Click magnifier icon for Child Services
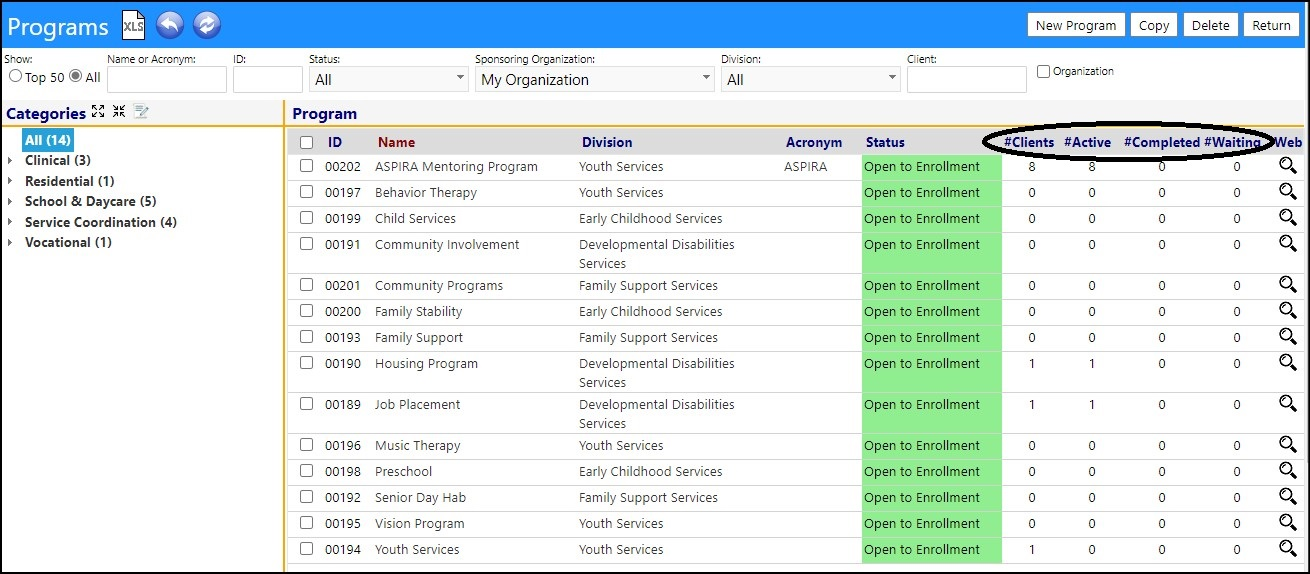 (x=1287, y=218)
